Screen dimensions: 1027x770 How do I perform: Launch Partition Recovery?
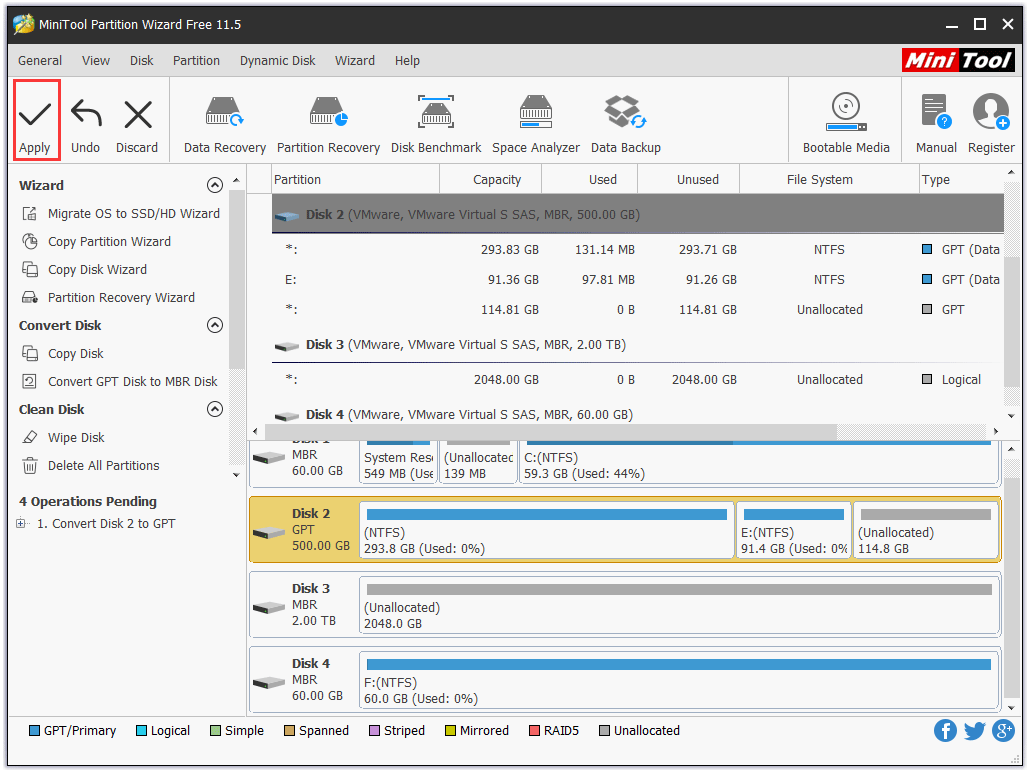328,119
